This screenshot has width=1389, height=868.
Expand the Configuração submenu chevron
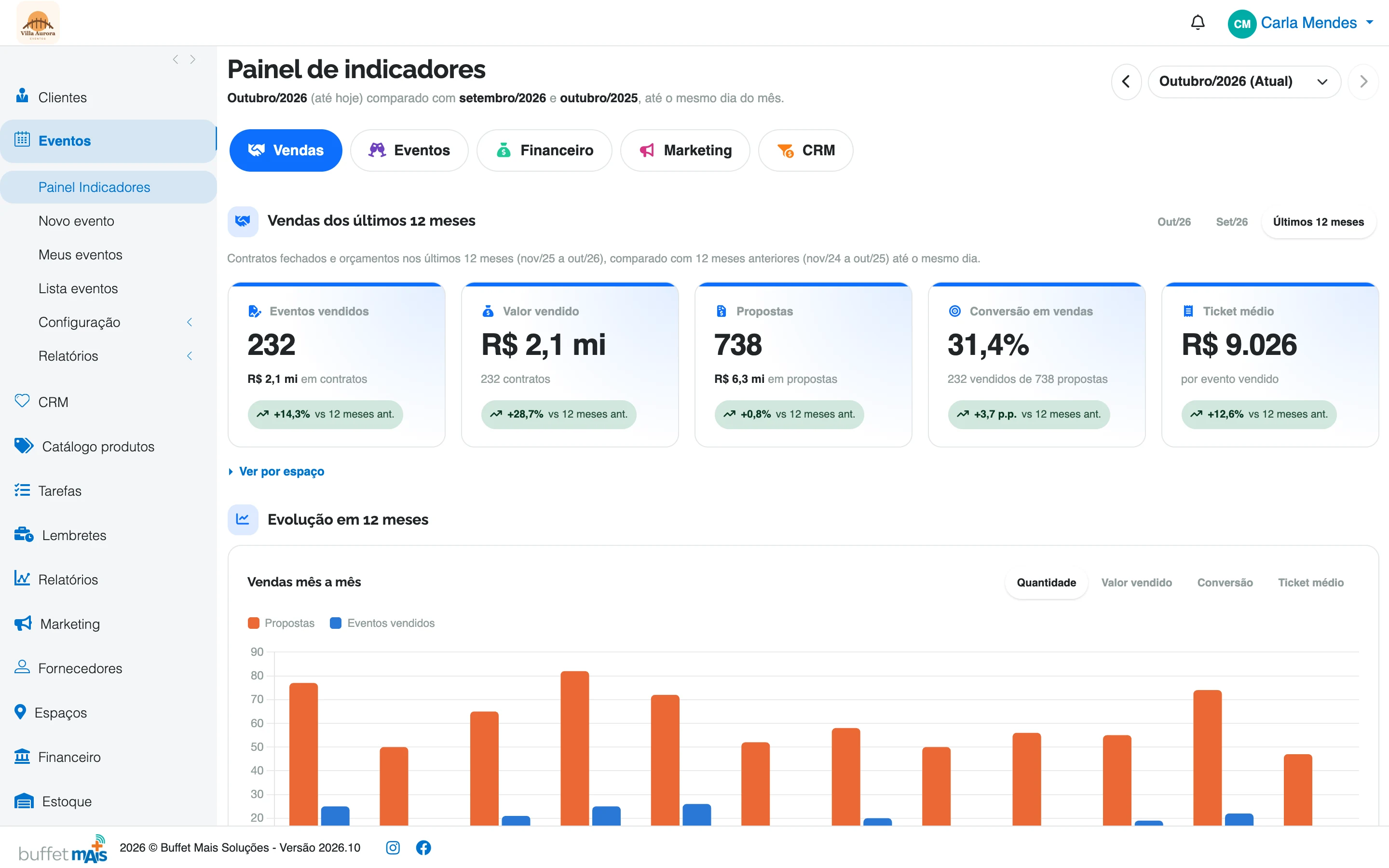tap(190, 322)
